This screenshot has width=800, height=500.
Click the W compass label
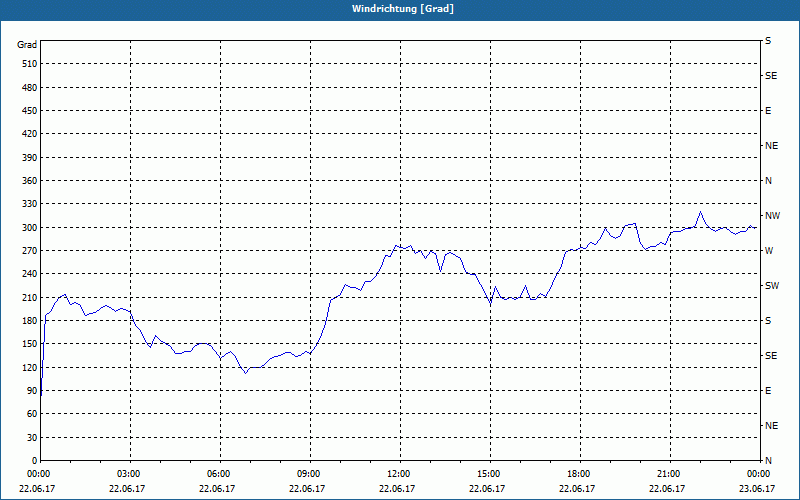click(x=769, y=251)
